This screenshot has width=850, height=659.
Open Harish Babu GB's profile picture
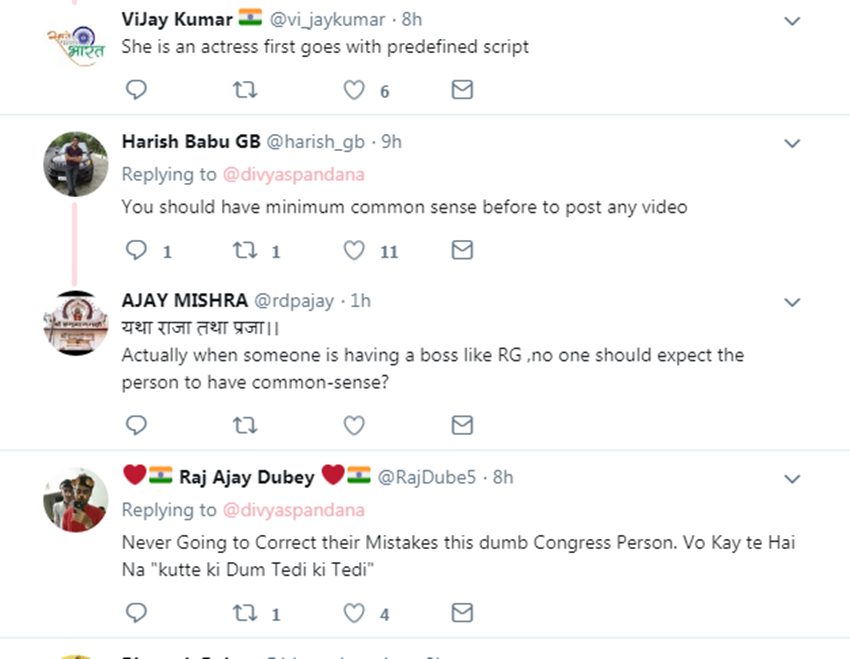click(x=76, y=163)
